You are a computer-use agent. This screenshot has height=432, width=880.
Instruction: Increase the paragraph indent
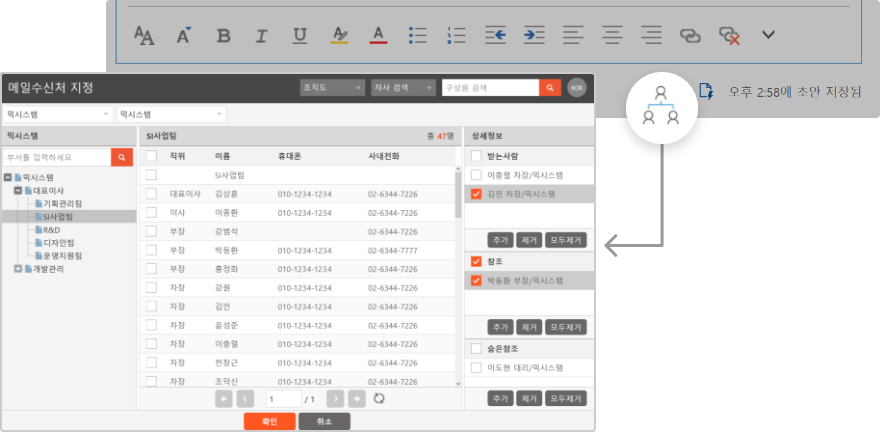pos(534,35)
